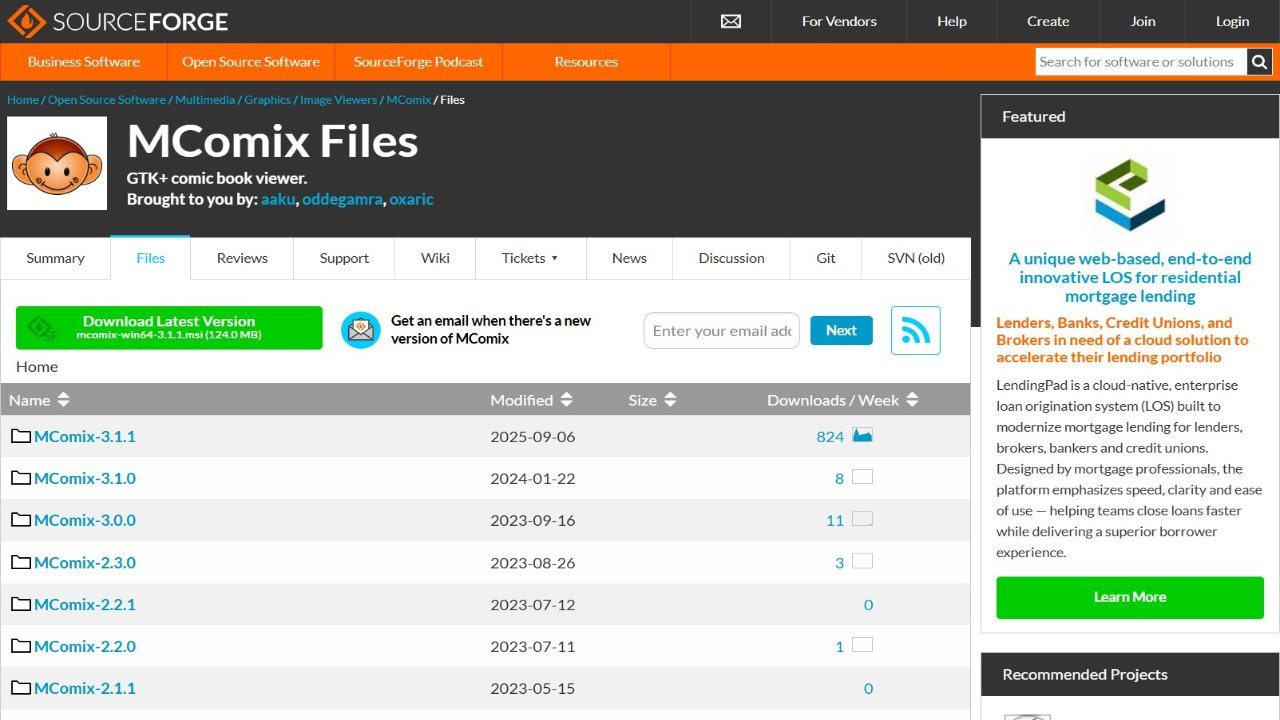
Task: Go to Home breadcrumb link
Action: [x=23, y=100]
